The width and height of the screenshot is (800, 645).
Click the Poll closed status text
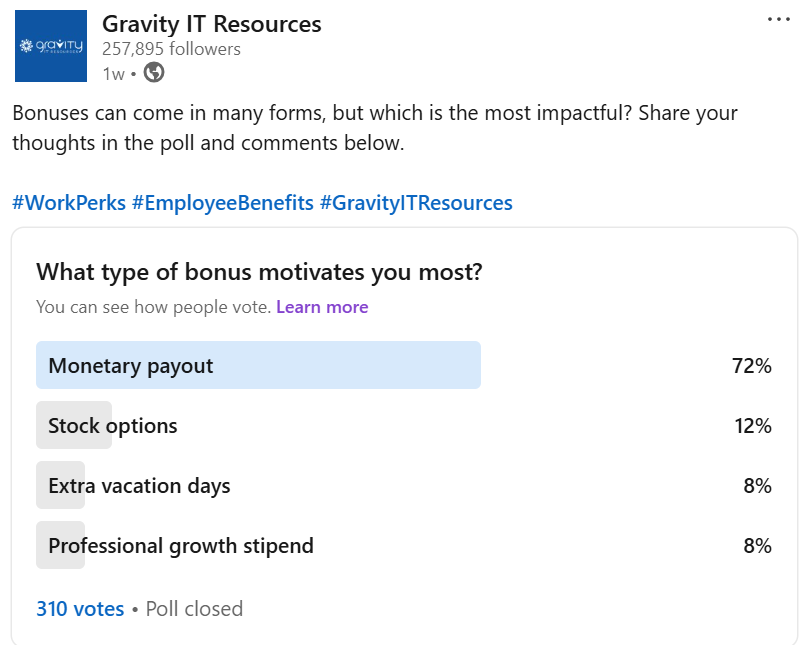coord(194,609)
